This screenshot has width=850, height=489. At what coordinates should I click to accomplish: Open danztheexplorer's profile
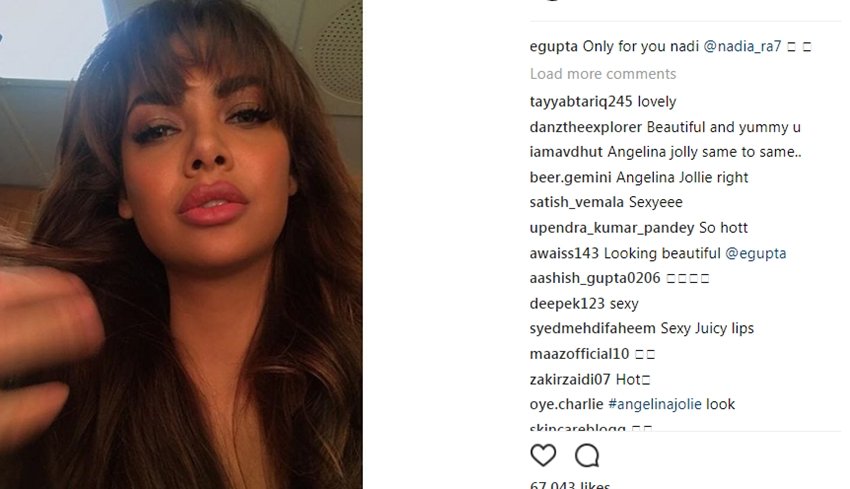coord(585,127)
